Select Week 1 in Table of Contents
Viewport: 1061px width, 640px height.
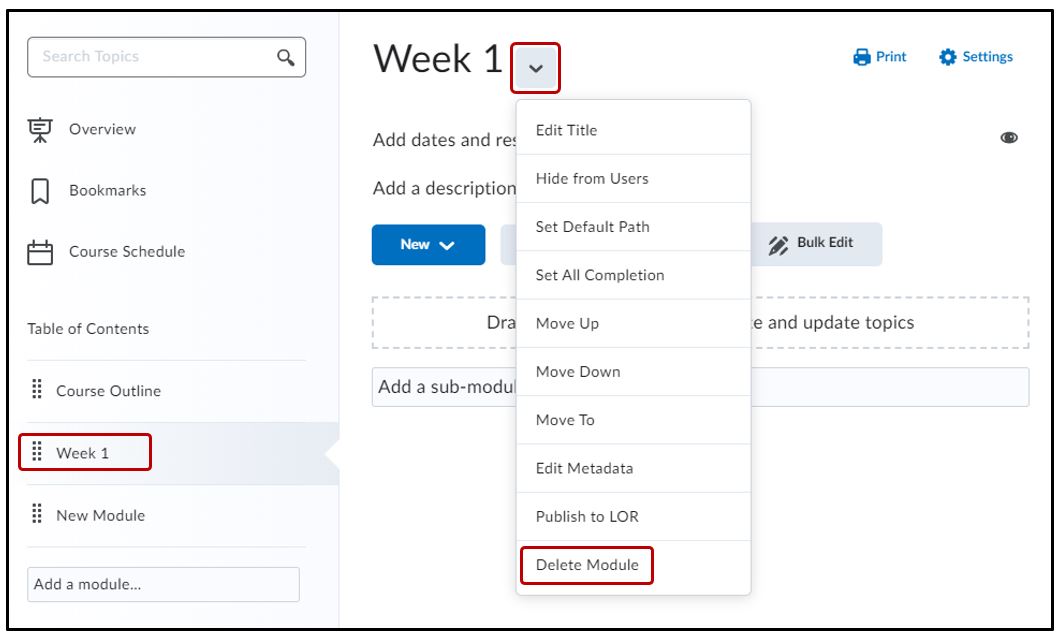[x=83, y=453]
